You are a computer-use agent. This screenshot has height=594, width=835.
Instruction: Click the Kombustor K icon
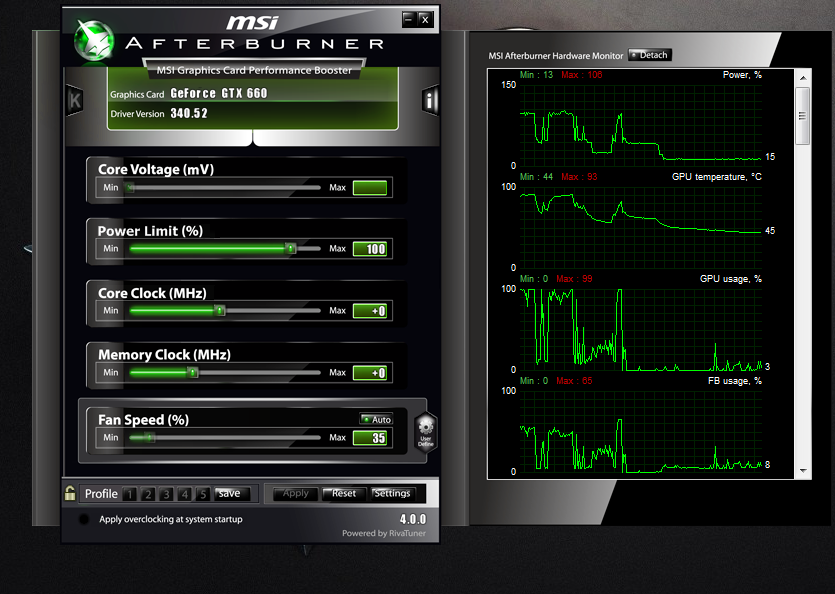74,100
